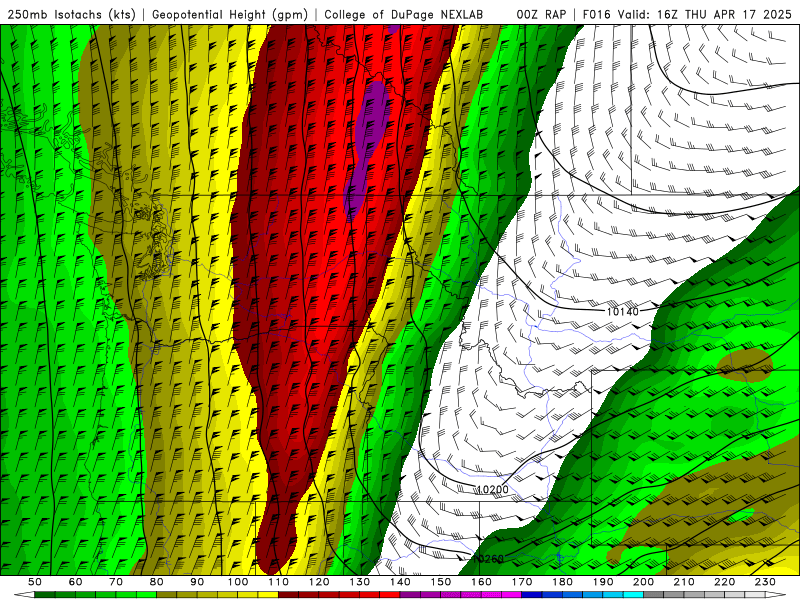The image size is (800, 600).
Task: Click the 110 value on the color scale
Action: pos(278,582)
